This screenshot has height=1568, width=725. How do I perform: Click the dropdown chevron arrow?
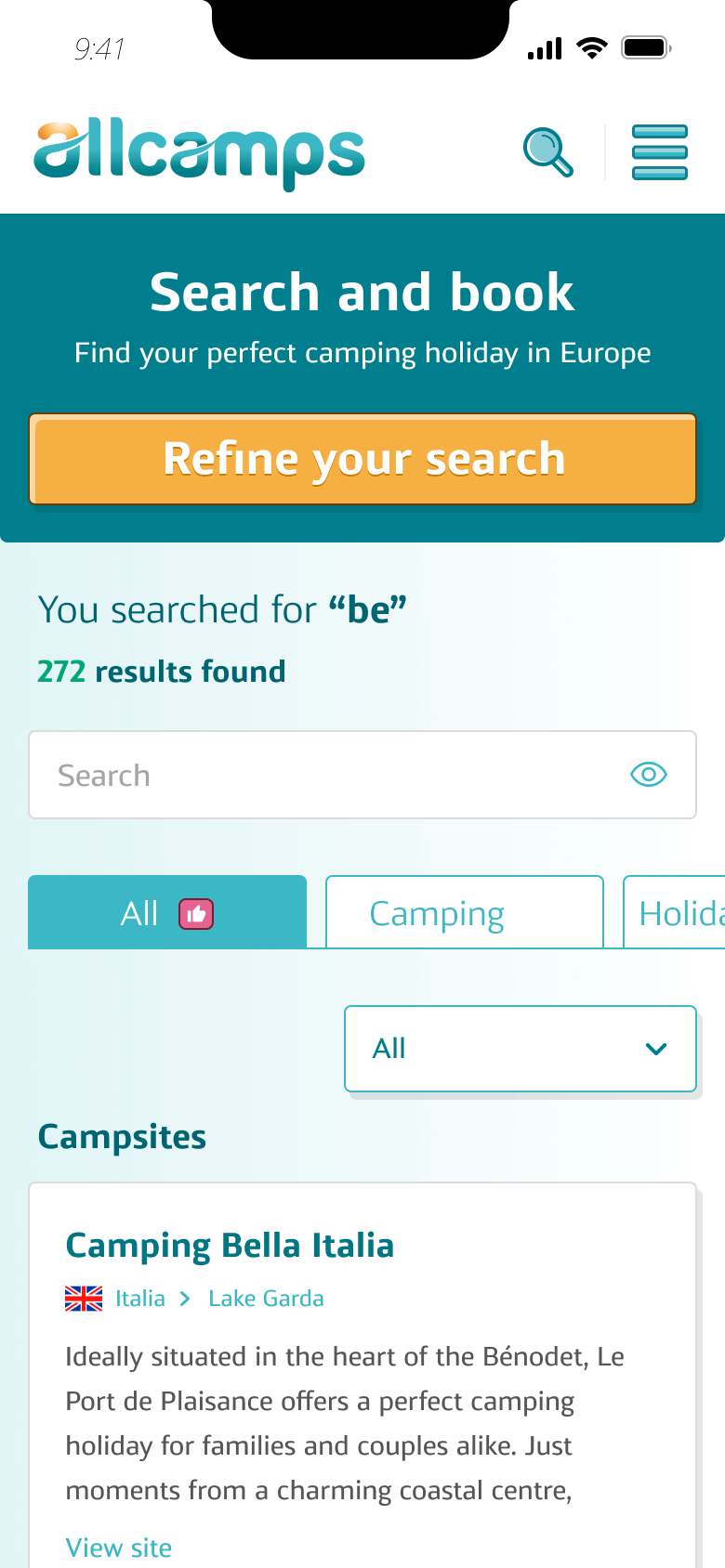[656, 1050]
